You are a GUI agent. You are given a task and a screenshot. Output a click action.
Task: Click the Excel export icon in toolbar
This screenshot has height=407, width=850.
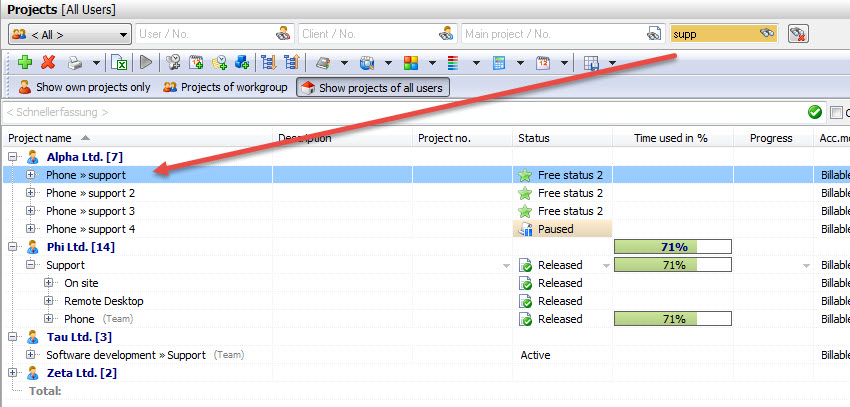pos(119,63)
